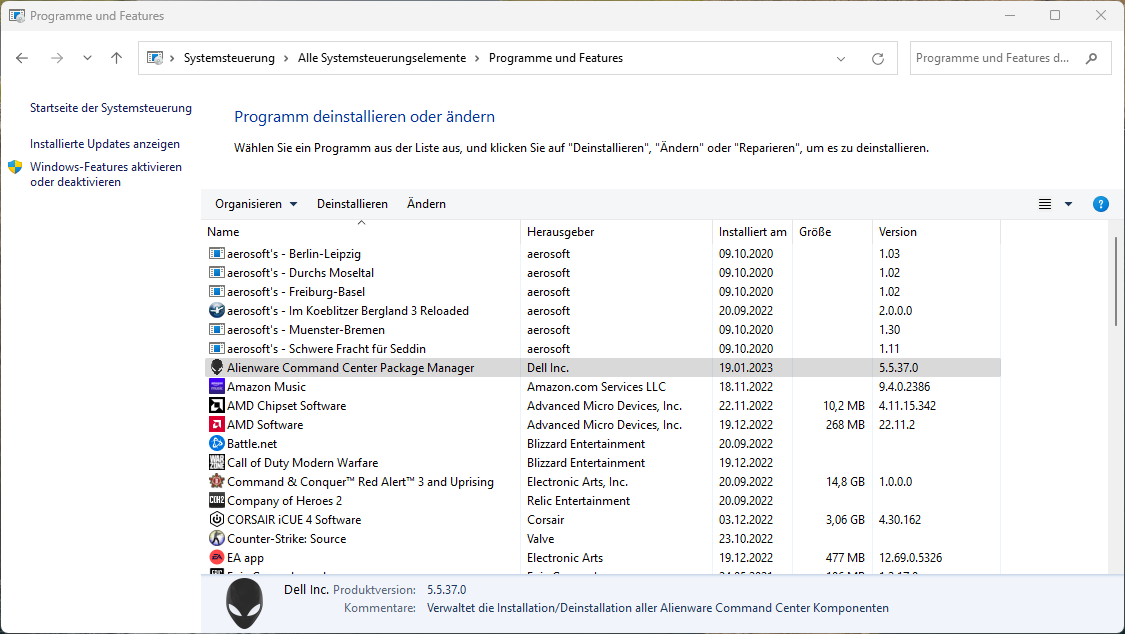This screenshot has height=634, width=1125.
Task: Click the AMD Chipset Software icon
Action: coord(216,405)
